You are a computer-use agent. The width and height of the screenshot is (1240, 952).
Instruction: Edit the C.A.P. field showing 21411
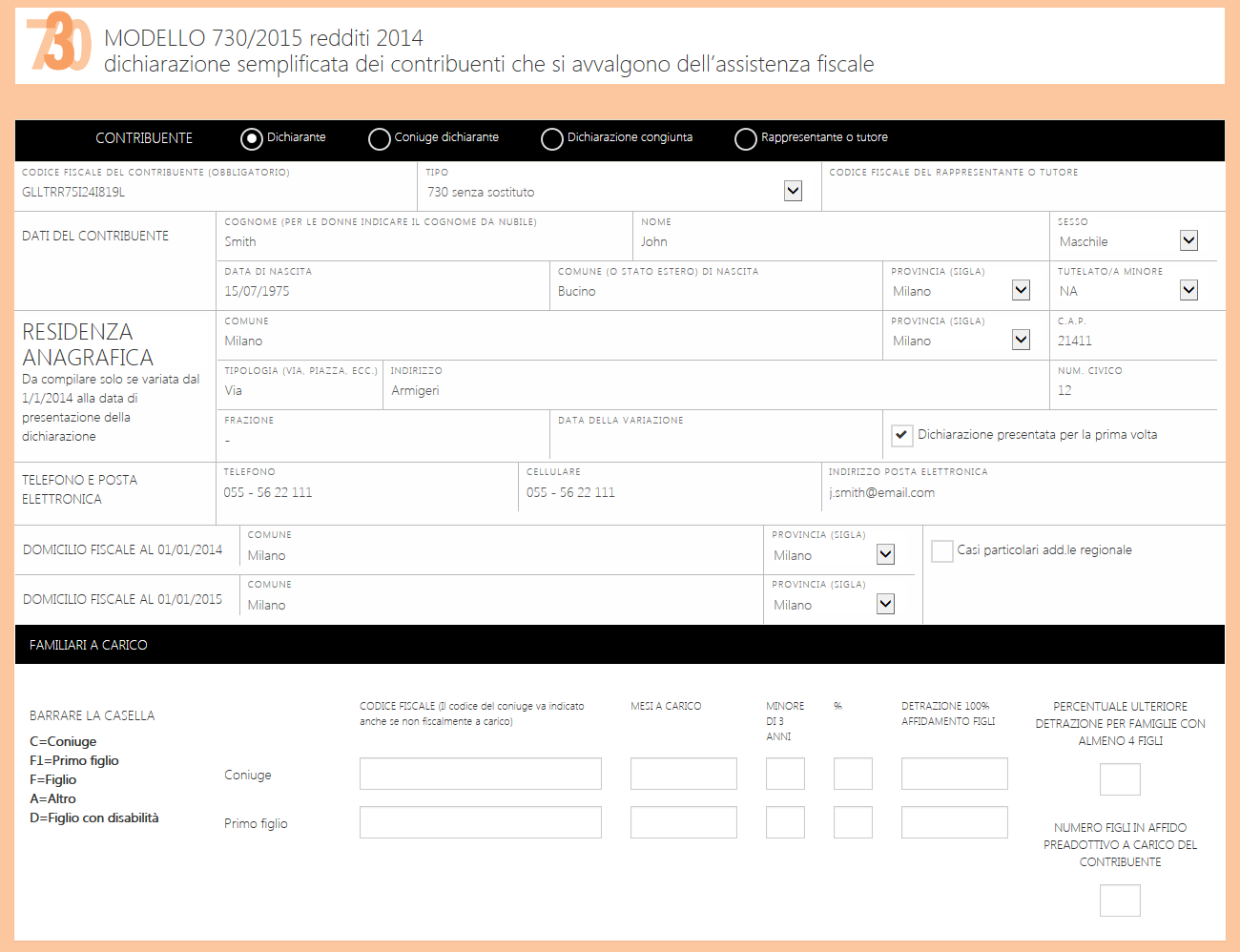[1134, 341]
